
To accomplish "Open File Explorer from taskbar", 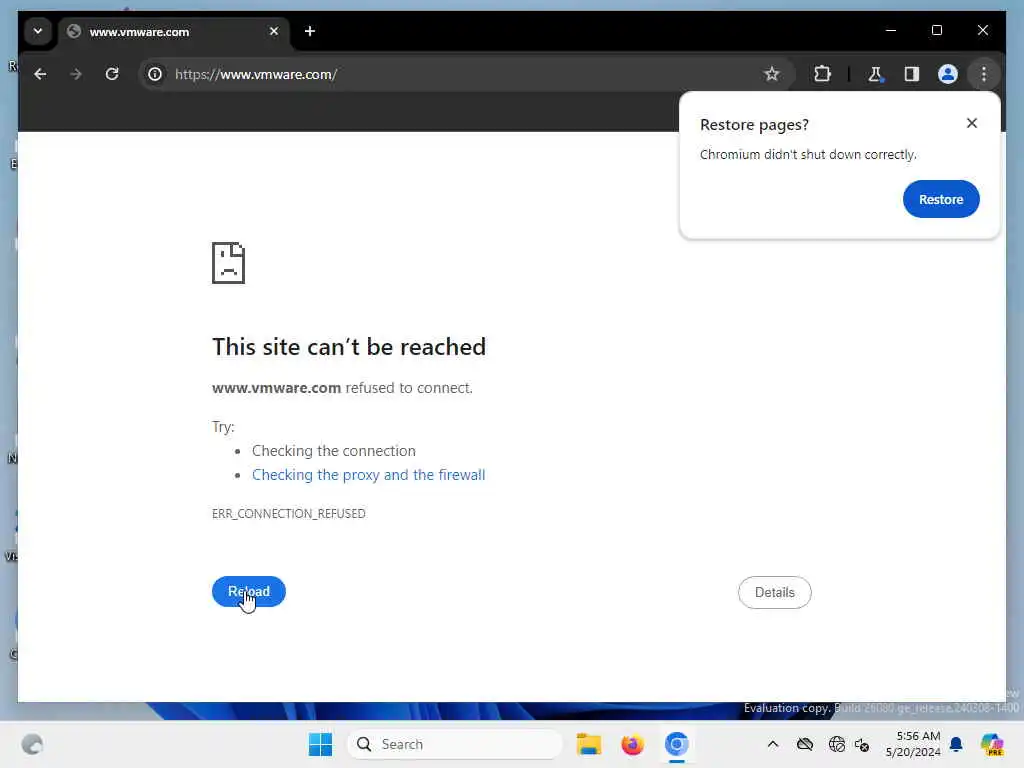I will point(588,744).
